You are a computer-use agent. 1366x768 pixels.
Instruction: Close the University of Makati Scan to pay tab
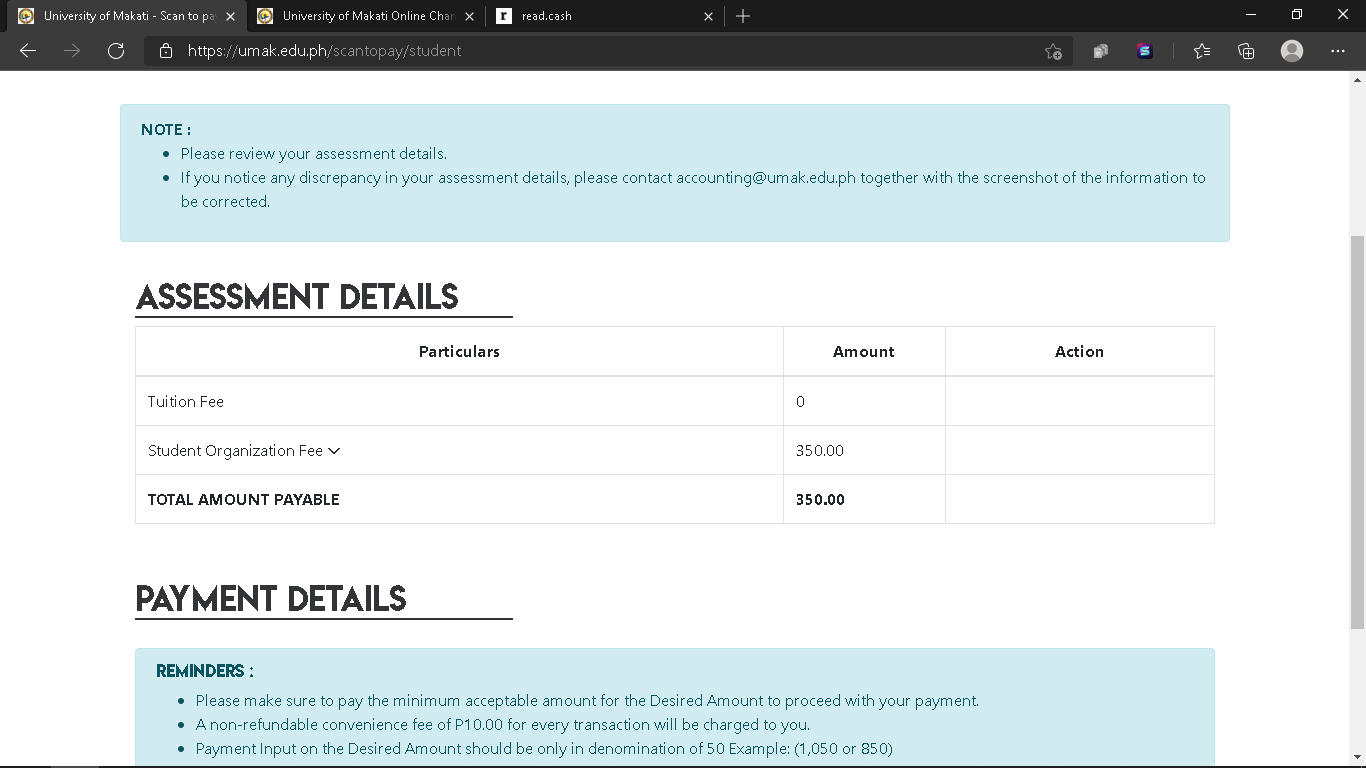click(231, 16)
